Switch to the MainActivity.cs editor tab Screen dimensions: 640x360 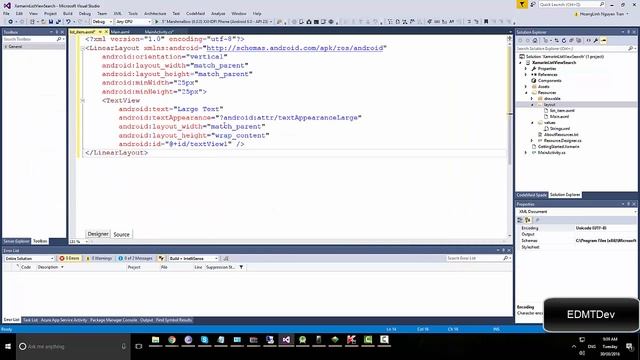159,32
